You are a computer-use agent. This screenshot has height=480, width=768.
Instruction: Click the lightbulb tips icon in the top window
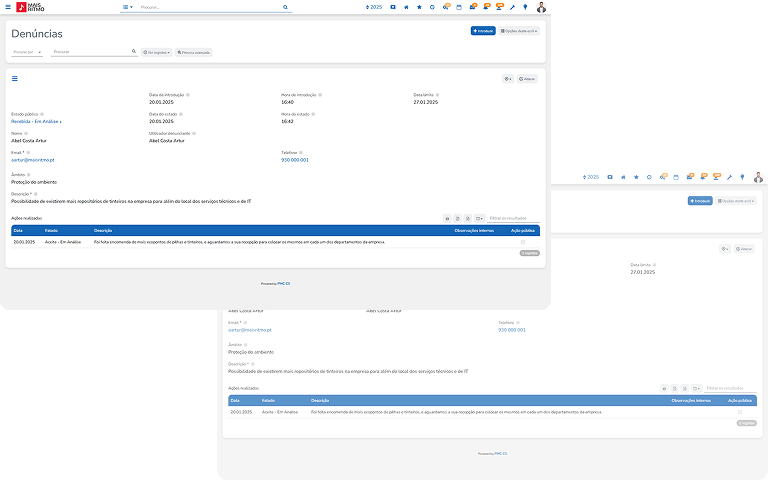pyautogui.click(x=525, y=7)
